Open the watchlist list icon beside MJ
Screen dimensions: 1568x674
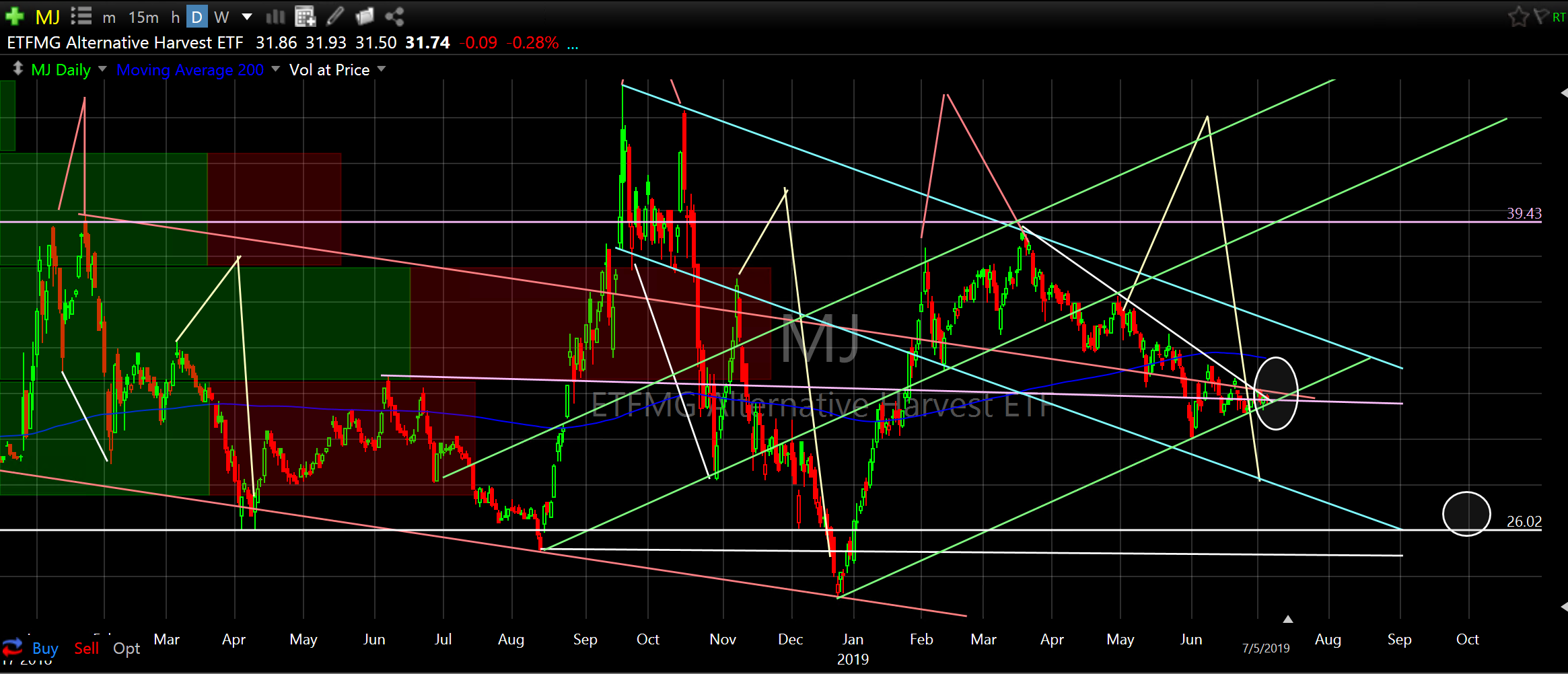(x=81, y=16)
